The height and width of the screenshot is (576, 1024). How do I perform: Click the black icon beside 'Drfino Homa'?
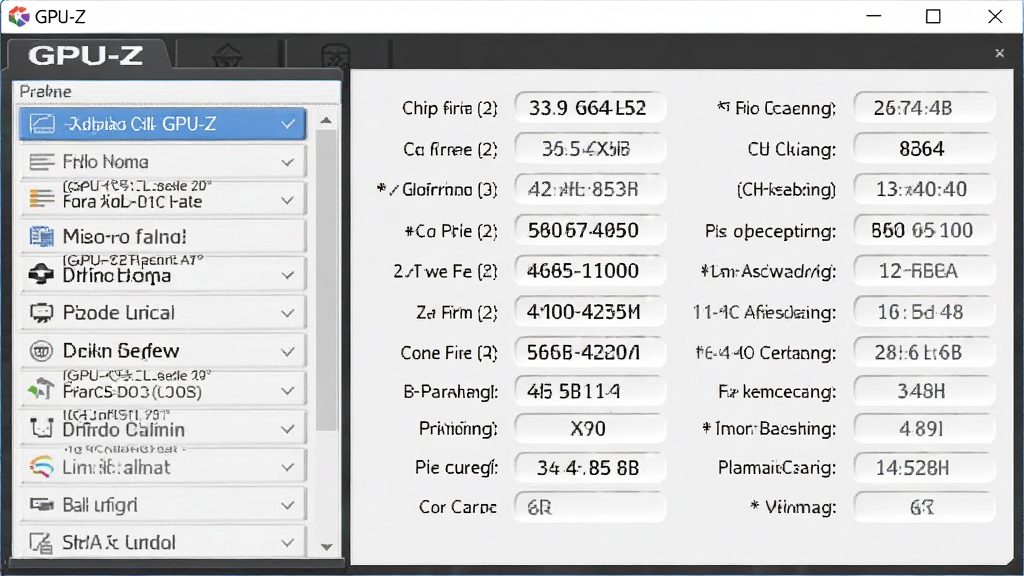pyautogui.click(x=41, y=274)
